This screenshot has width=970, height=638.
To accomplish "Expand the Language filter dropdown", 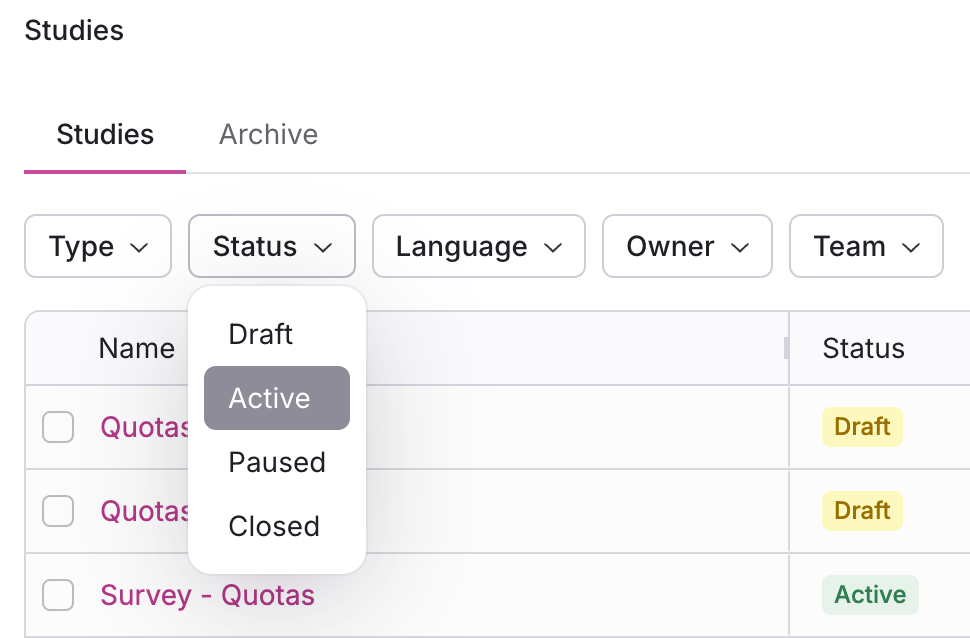I will 478,247.
